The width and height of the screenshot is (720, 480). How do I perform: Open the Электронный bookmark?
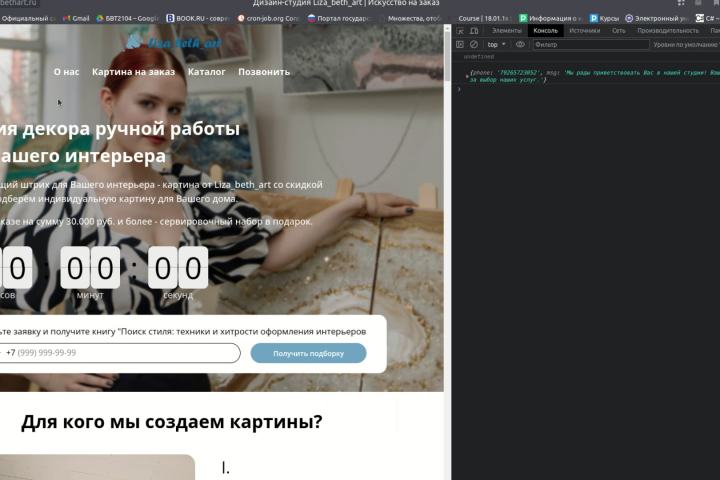point(657,18)
